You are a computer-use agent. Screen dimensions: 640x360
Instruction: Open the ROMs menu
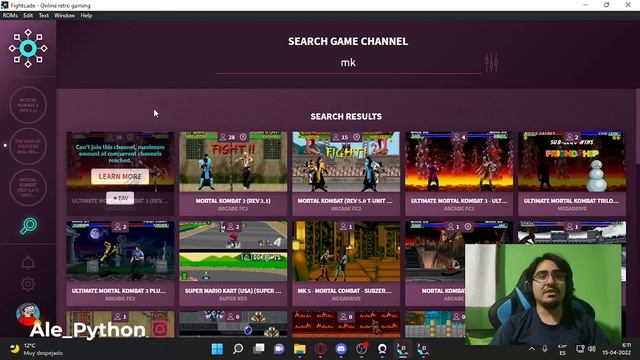pyautogui.click(x=10, y=16)
